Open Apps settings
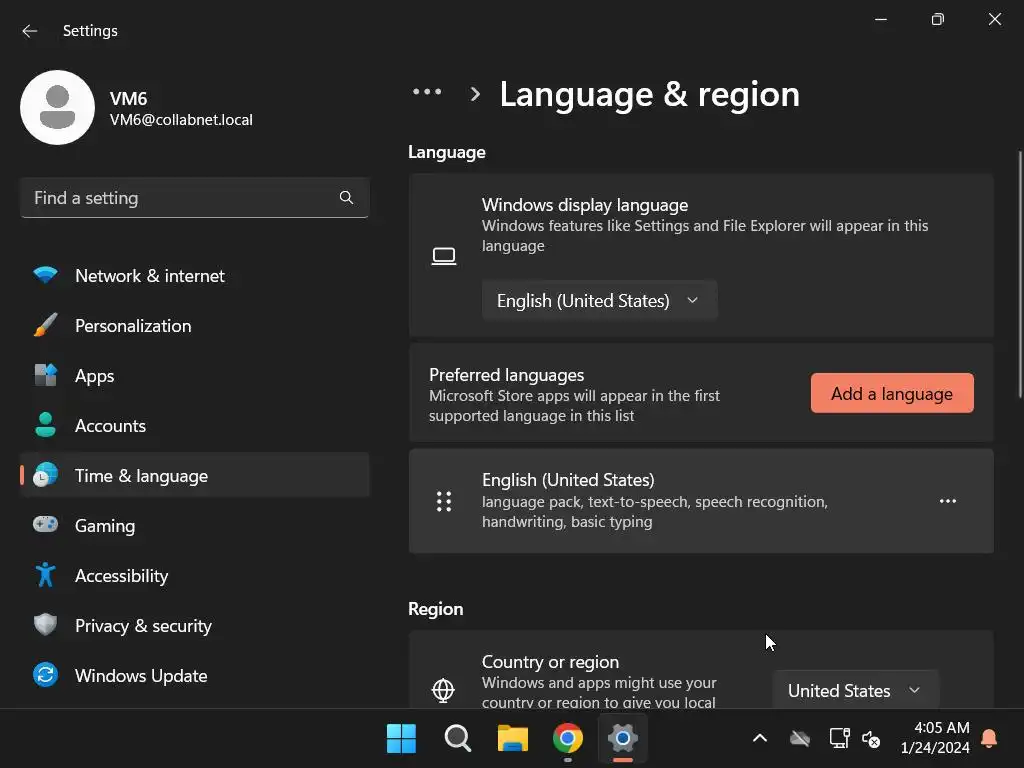 (x=195, y=376)
